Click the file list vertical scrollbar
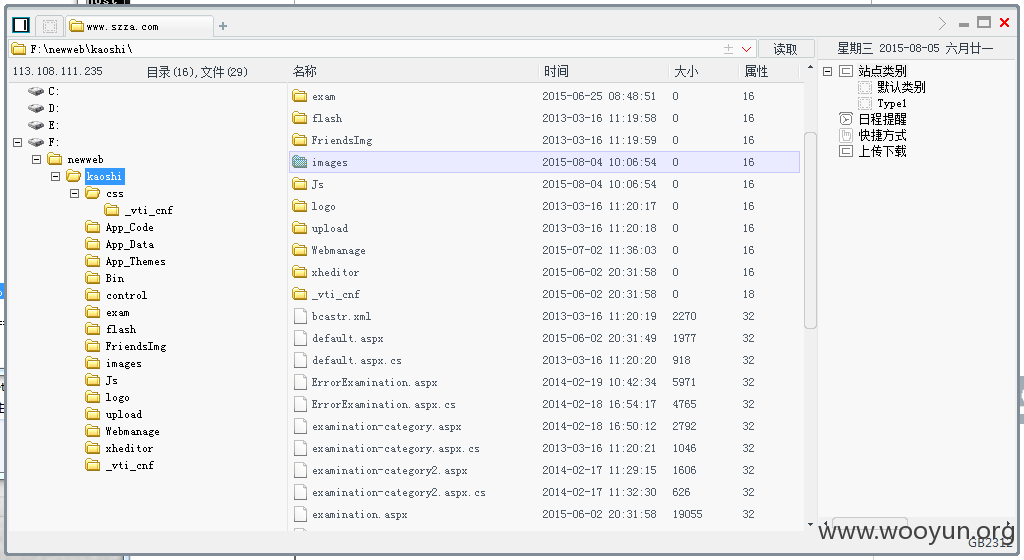Viewport: 1024px width, 560px height. click(810, 230)
